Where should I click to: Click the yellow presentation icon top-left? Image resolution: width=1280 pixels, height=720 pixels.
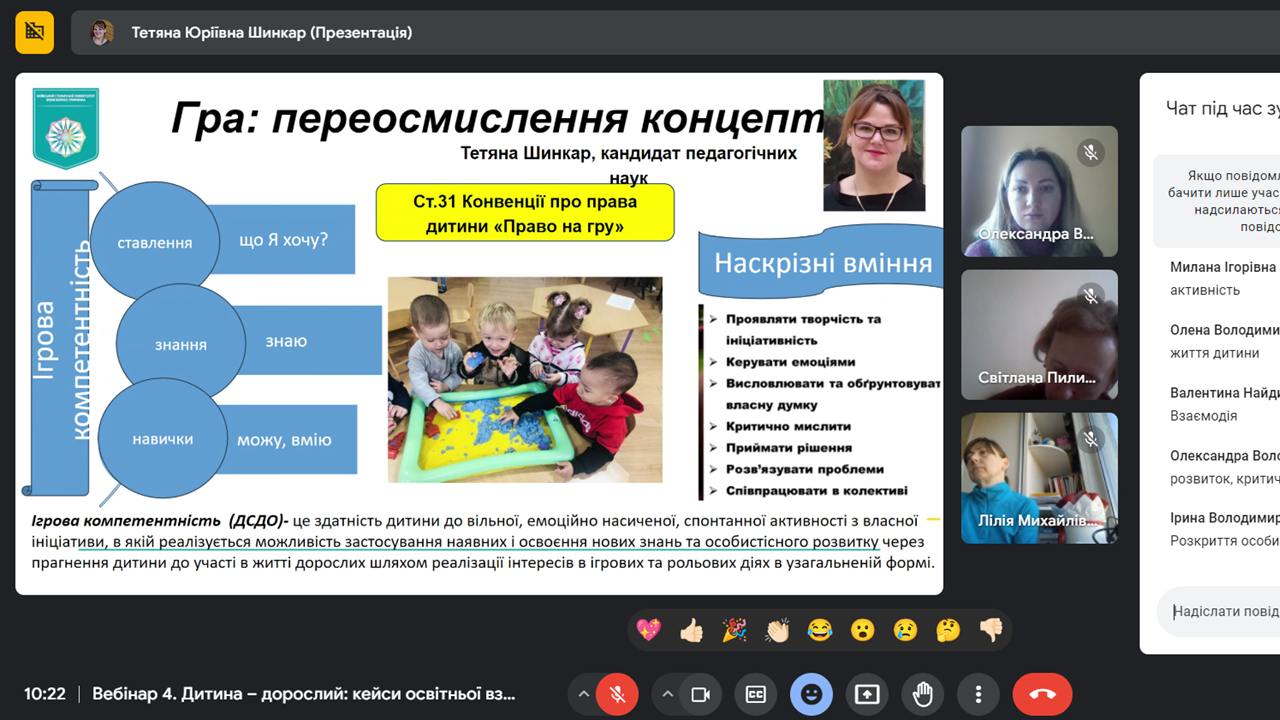35,32
